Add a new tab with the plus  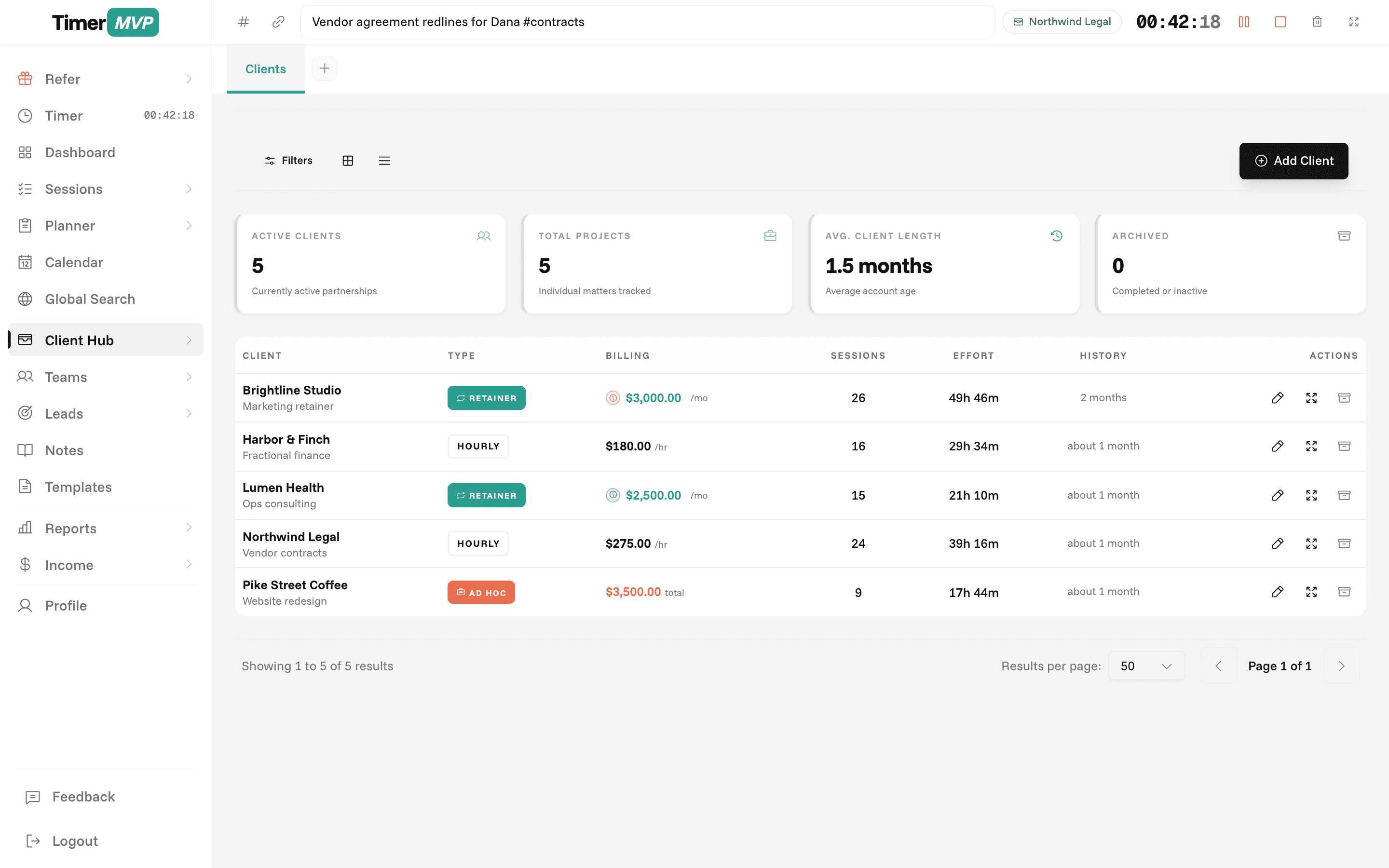click(x=325, y=68)
